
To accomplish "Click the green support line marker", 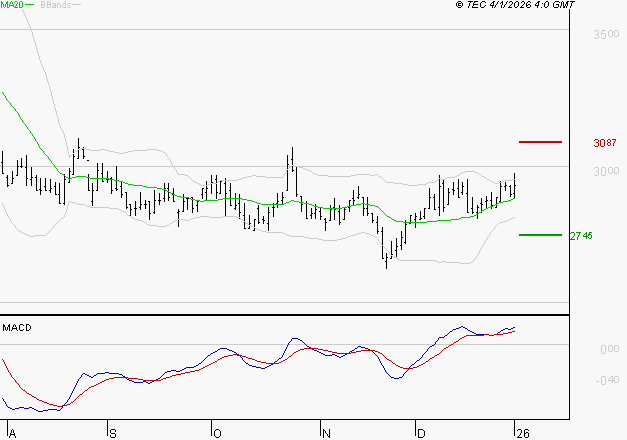I will [x=541, y=235].
